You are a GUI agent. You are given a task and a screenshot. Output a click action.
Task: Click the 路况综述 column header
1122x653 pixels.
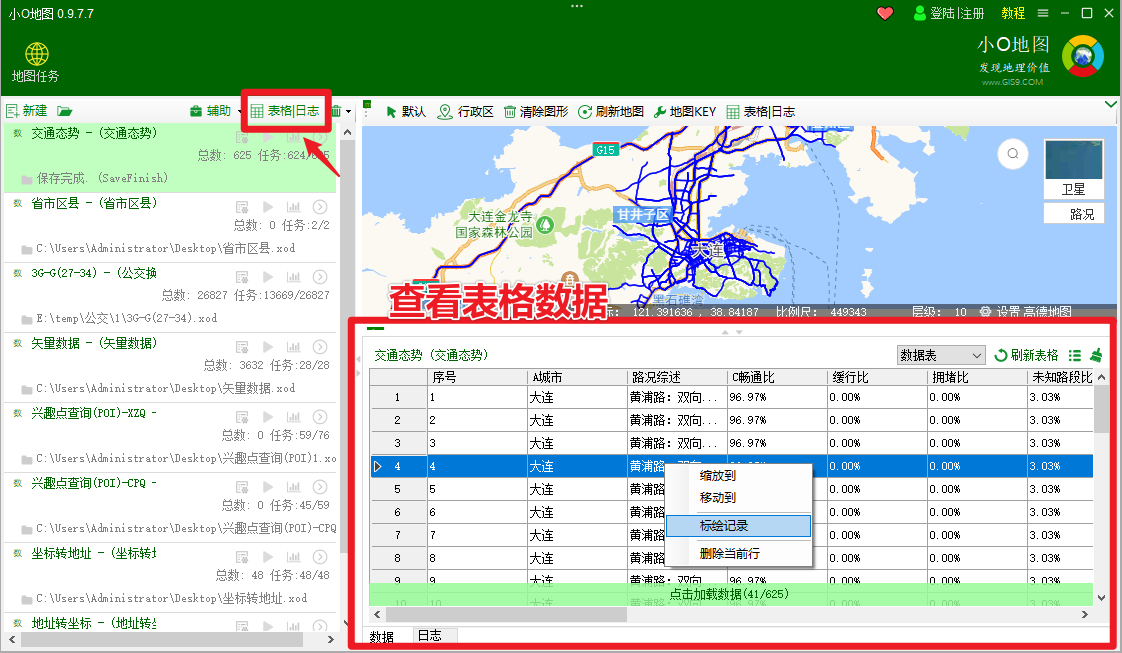click(677, 378)
